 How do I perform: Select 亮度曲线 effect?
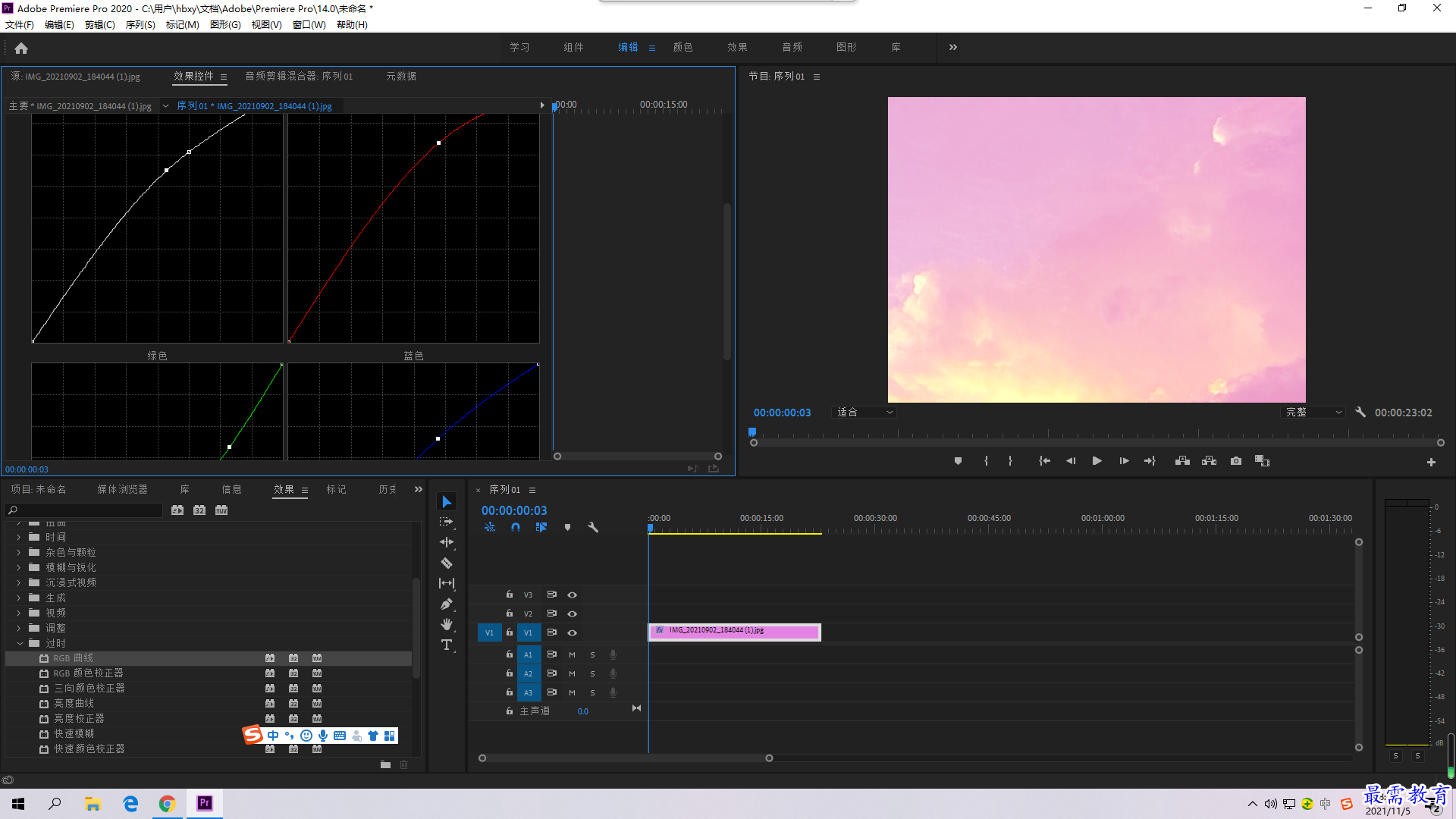(x=74, y=704)
